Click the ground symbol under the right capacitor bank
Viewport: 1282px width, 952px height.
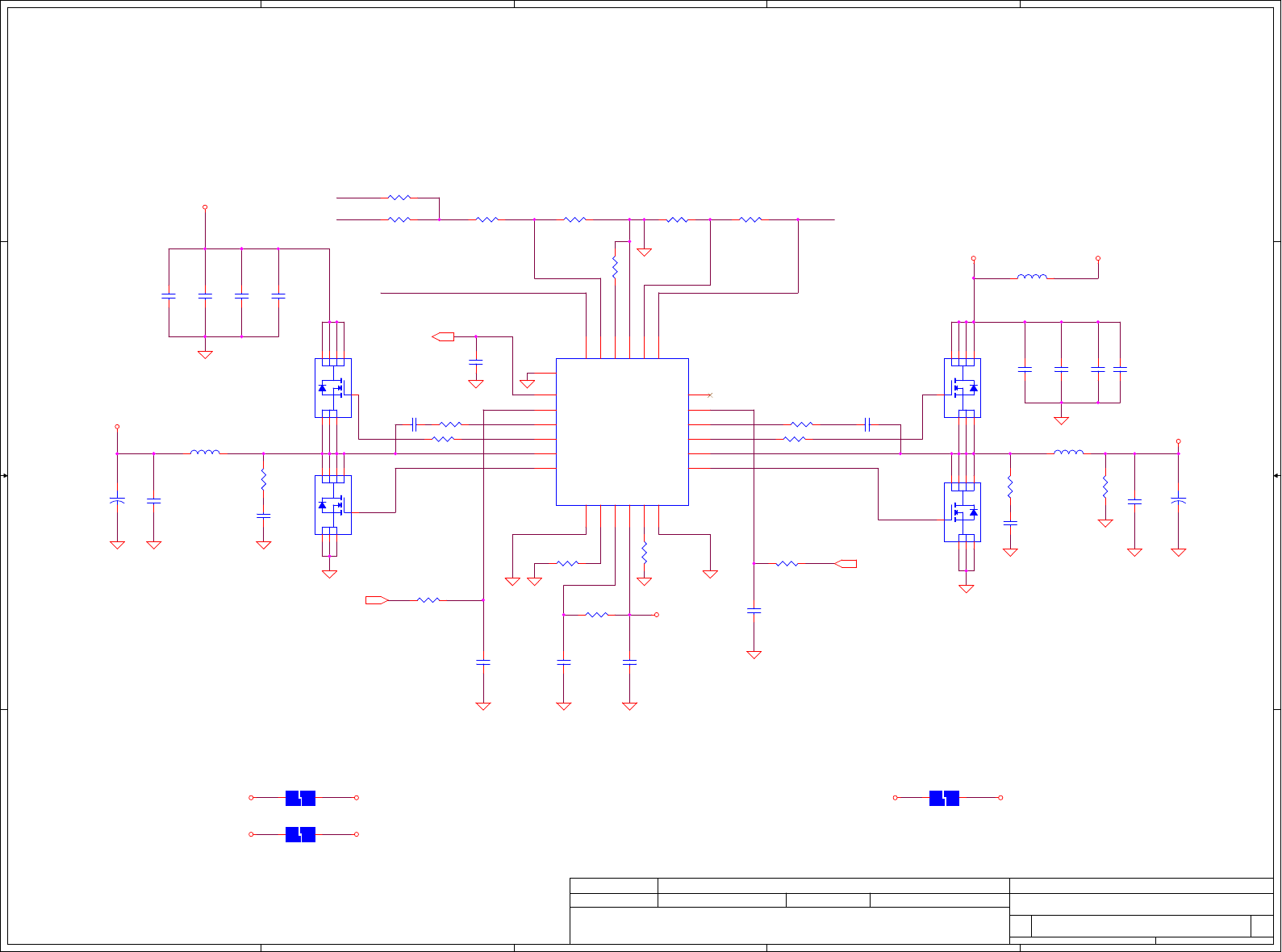pyautogui.click(x=1062, y=420)
